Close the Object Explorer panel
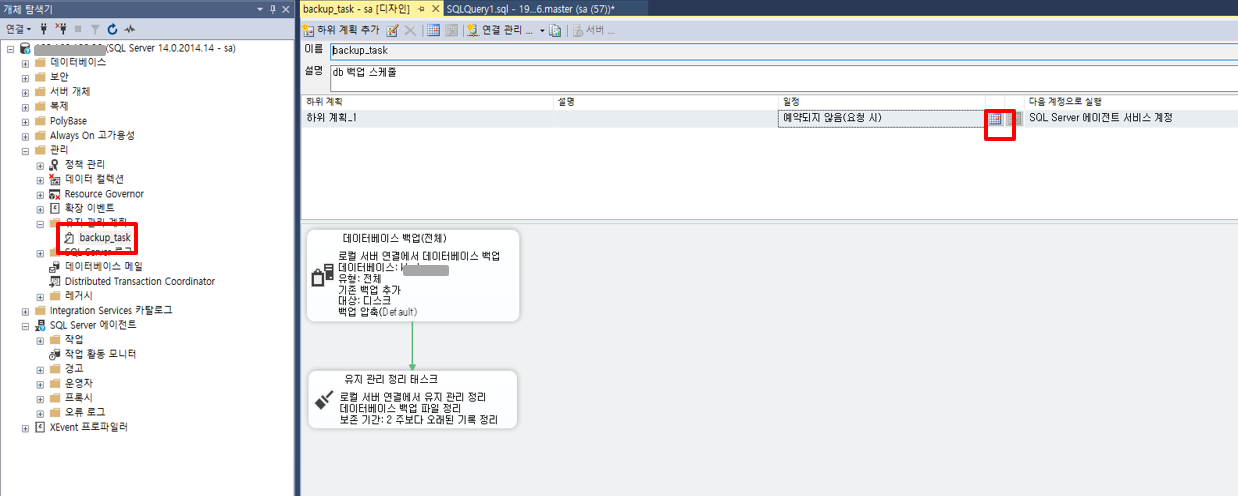 point(285,8)
